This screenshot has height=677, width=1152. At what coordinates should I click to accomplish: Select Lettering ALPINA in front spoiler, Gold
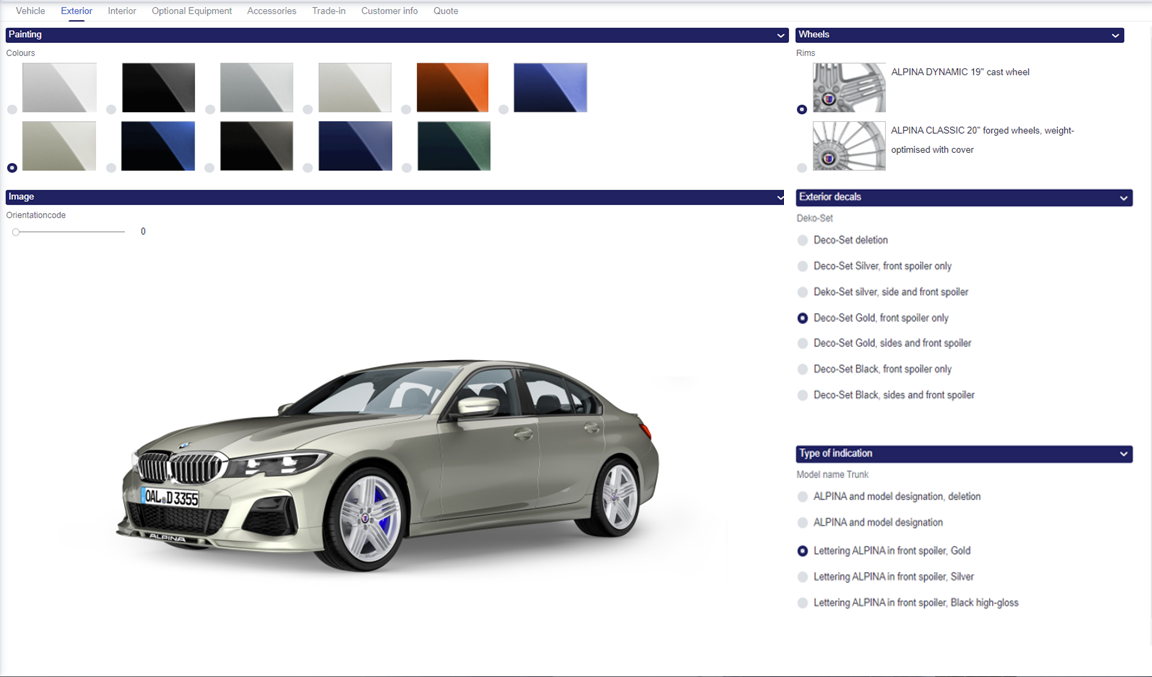[802, 551]
